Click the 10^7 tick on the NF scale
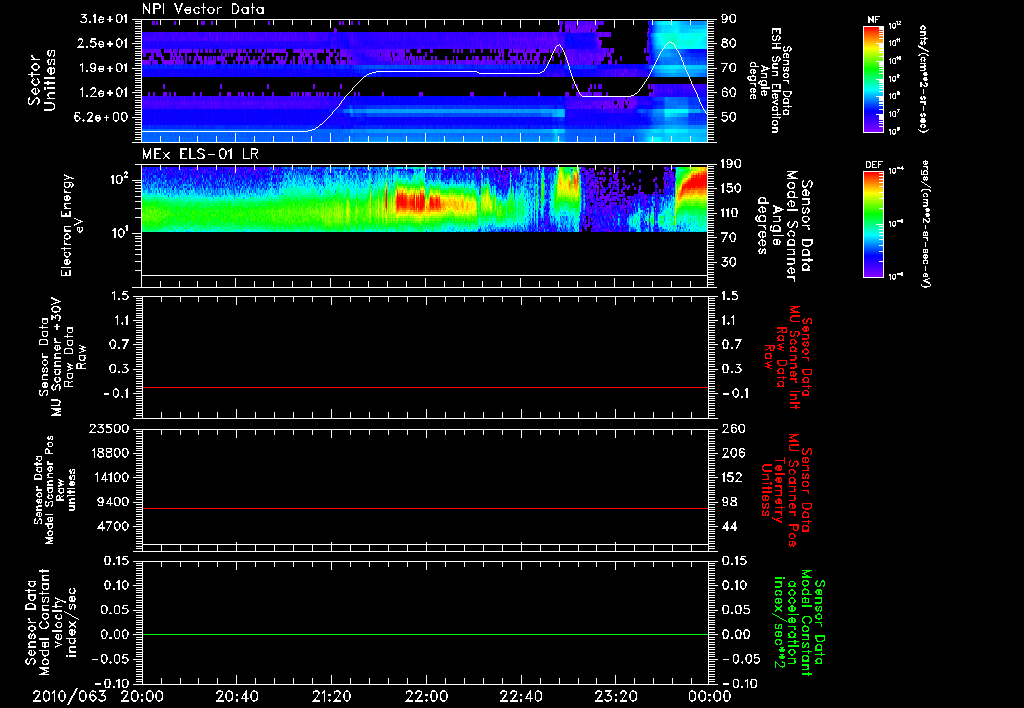Viewport: 1024px width, 708px height. [895, 114]
